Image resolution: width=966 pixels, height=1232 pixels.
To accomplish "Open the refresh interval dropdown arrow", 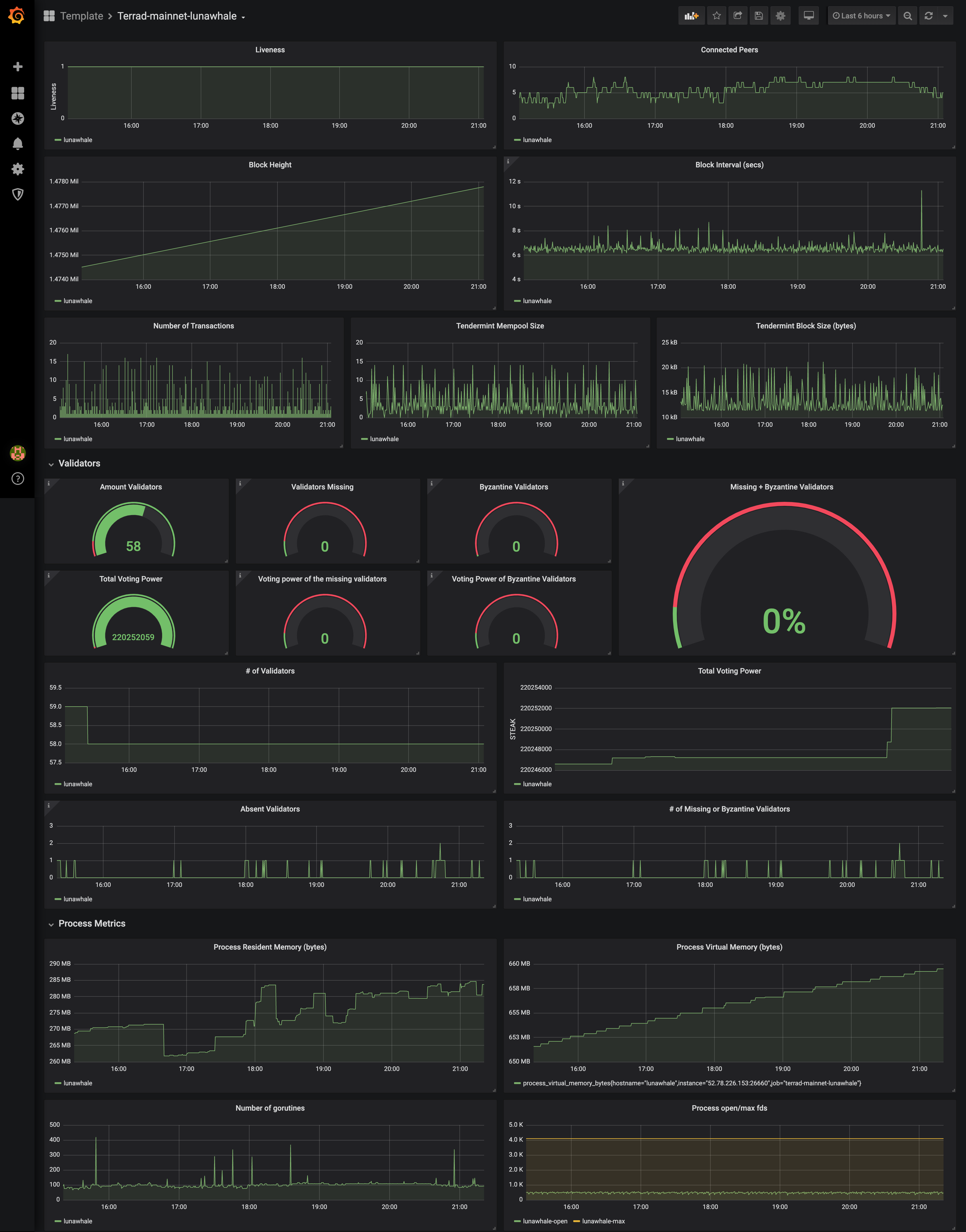I will click(x=945, y=16).
